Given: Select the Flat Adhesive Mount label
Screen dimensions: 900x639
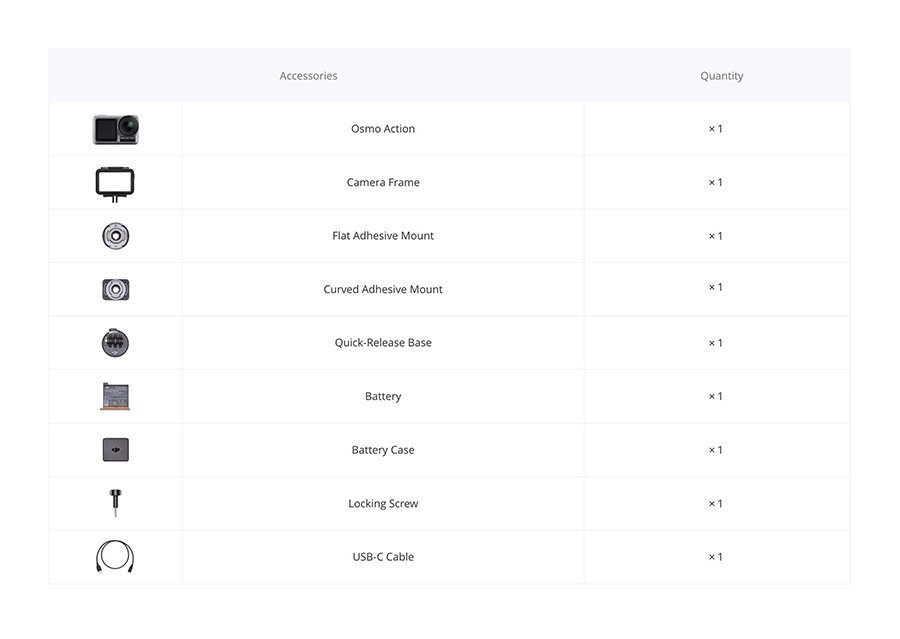Looking at the screenshot, I should pyautogui.click(x=383, y=235).
